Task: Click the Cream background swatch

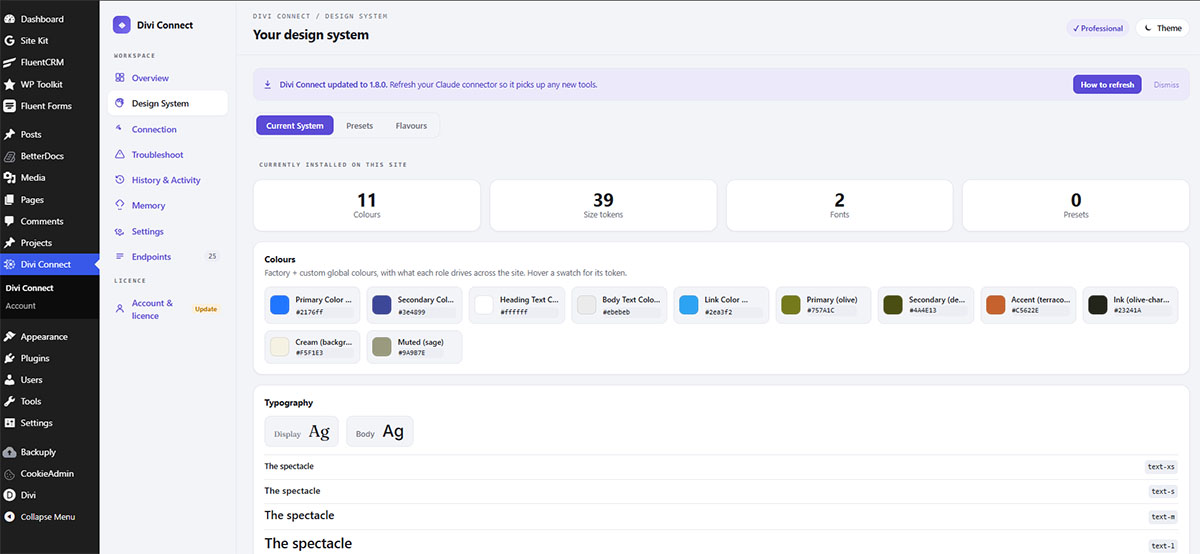Action: 280,347
